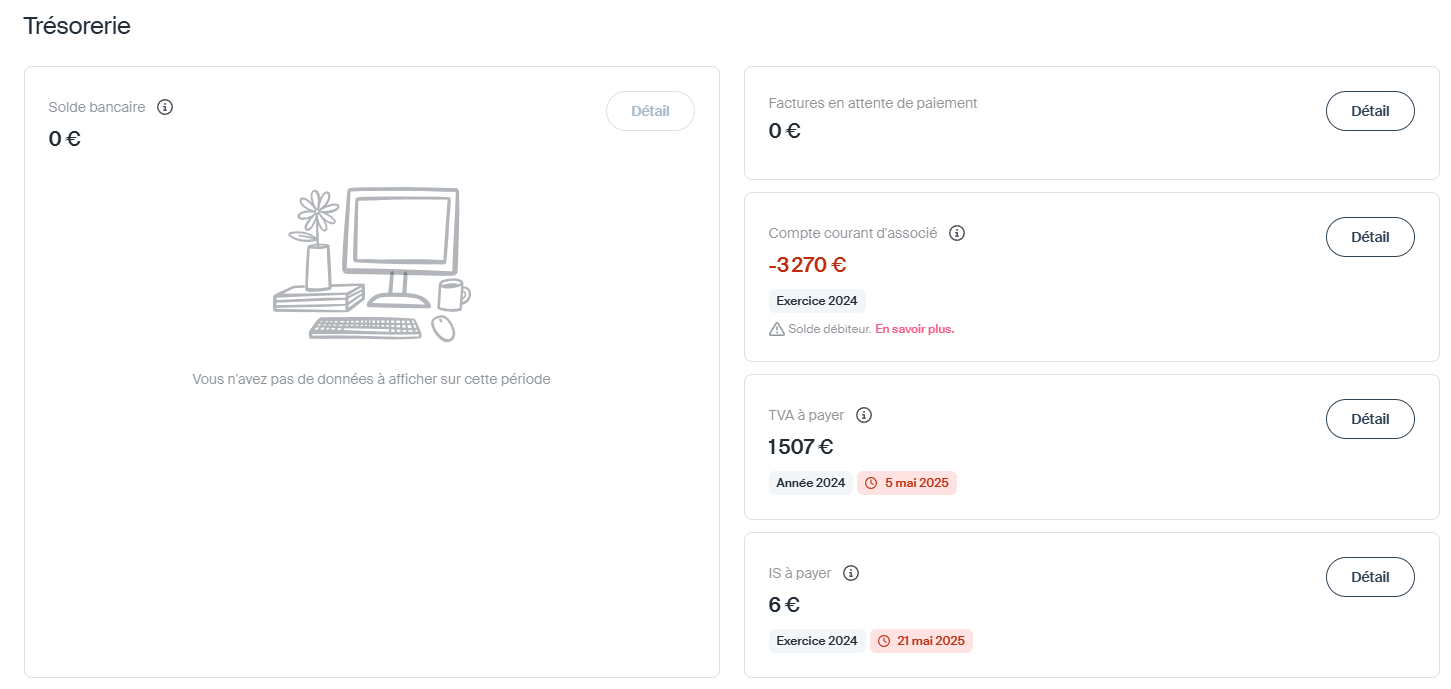Click the empty-state computer illustration
The height and width of the screenshot is (689, 1451).
(x=371, y=265)
